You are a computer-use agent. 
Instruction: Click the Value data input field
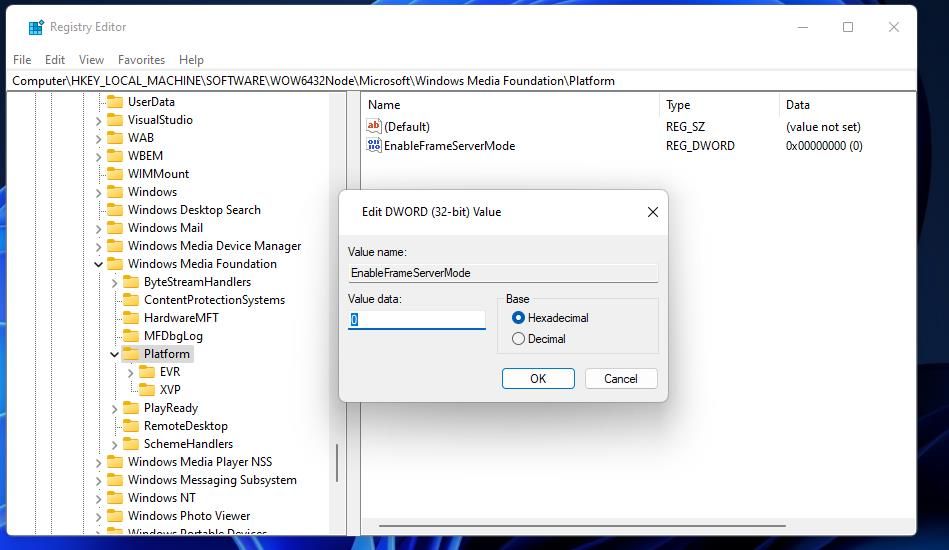pos(416,319)
